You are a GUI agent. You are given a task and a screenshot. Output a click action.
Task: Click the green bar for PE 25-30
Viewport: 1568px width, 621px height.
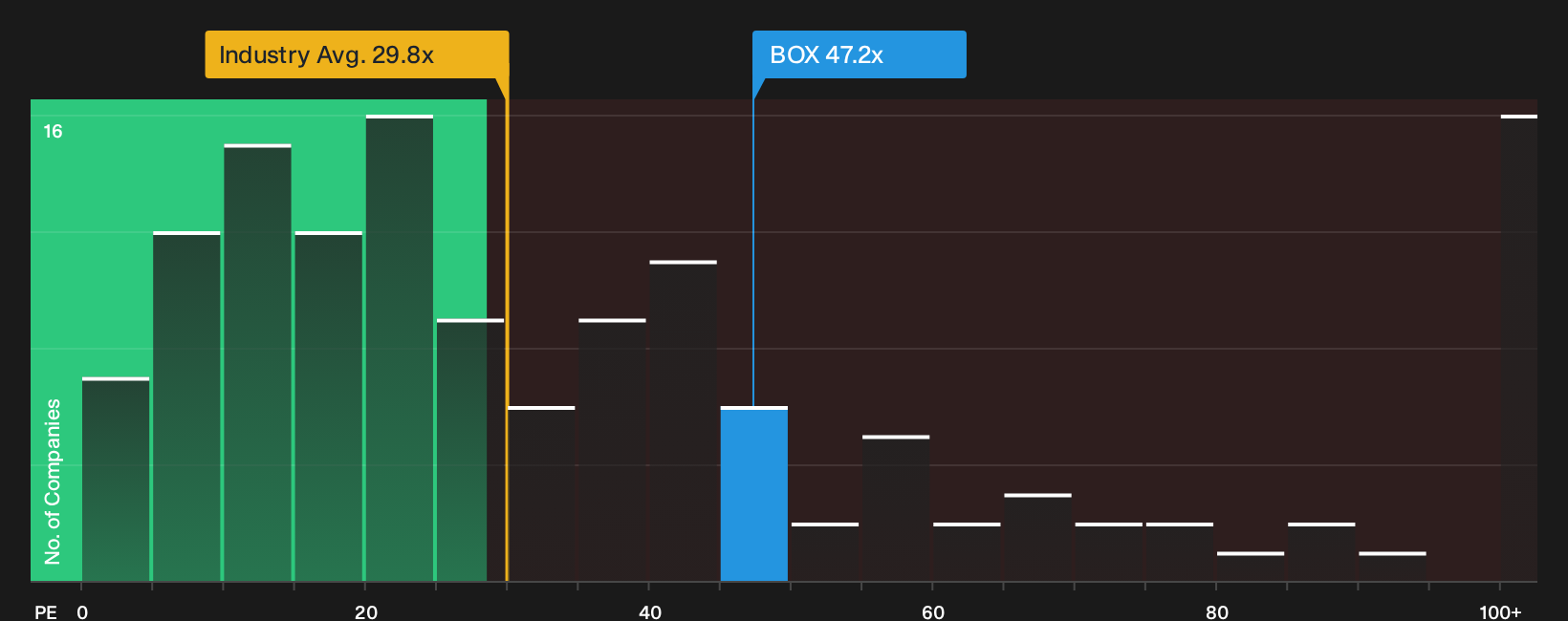(470, 450)
